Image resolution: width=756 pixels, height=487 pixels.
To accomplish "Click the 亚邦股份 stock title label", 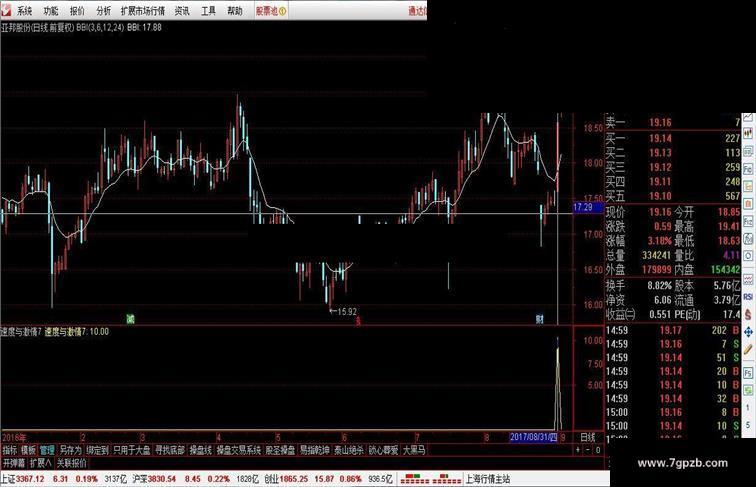I will [x=15, y=27].
